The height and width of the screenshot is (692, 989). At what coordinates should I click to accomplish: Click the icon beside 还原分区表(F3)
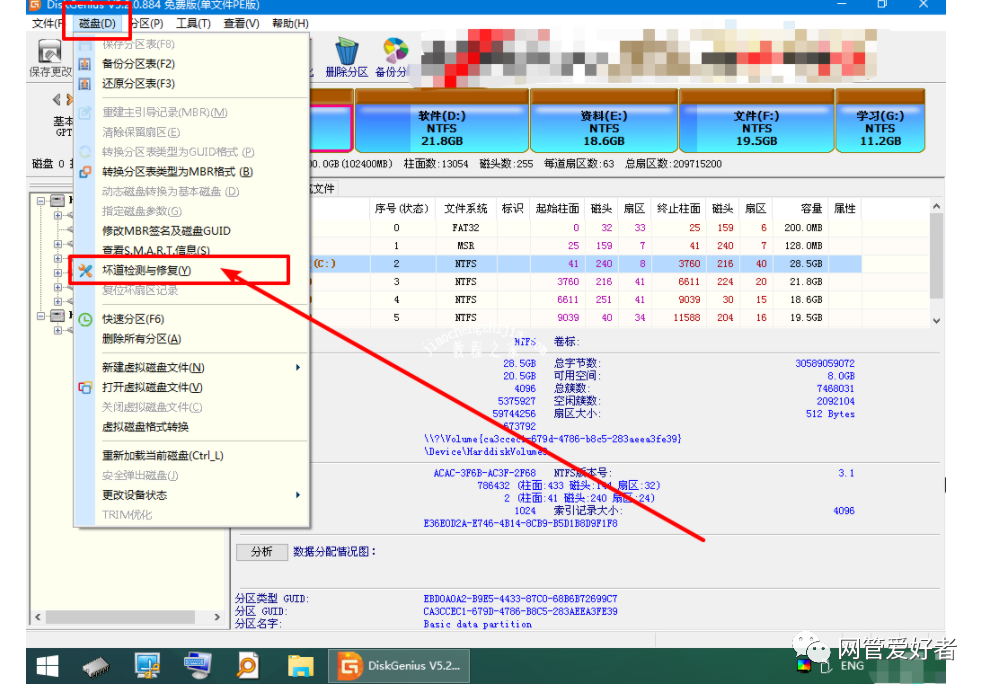85,84
